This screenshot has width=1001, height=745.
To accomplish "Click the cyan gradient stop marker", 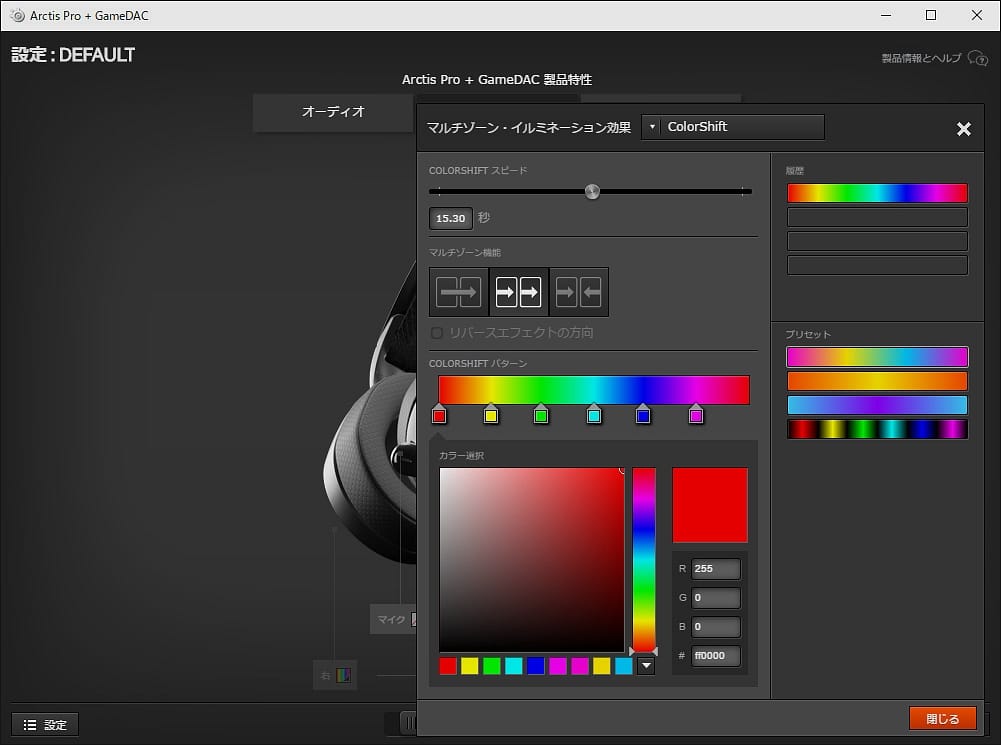I will coord(594,415).
